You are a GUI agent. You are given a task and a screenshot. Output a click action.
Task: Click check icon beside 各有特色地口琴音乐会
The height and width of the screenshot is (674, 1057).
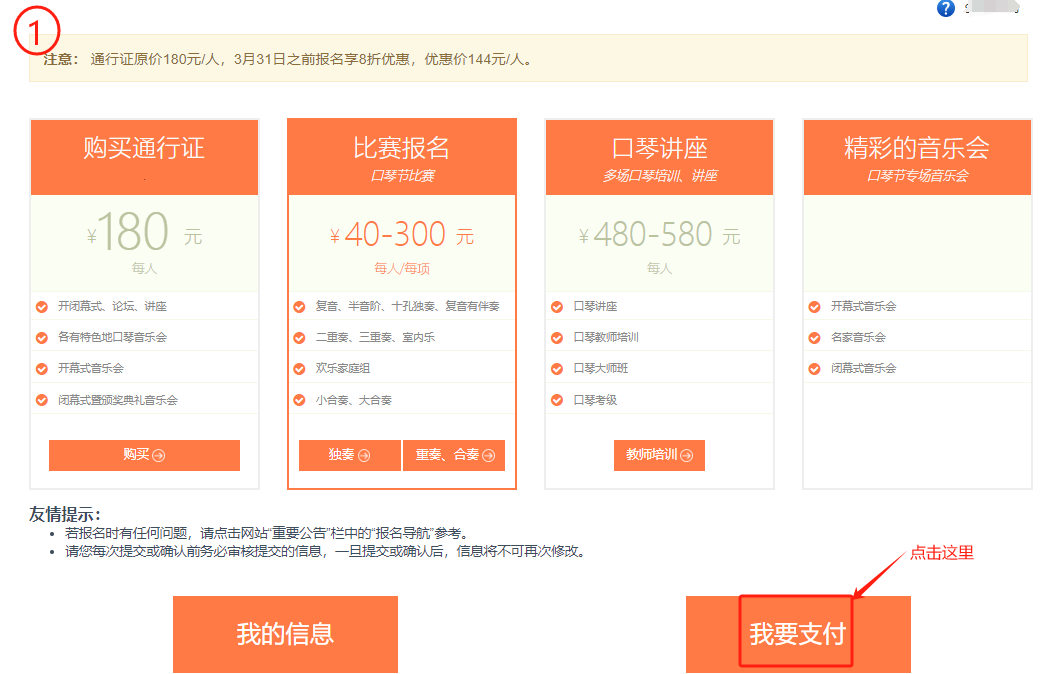point(42,338)
